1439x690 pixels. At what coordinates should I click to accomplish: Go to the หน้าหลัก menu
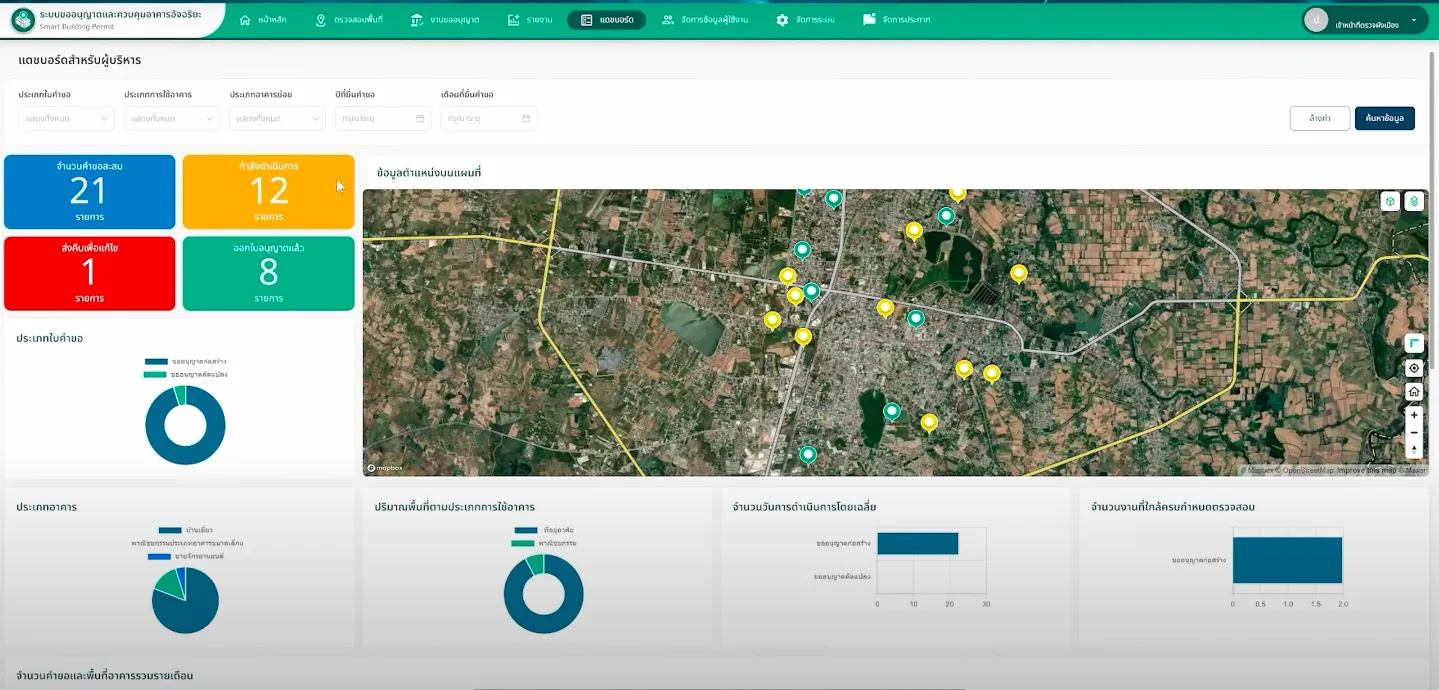263,20
